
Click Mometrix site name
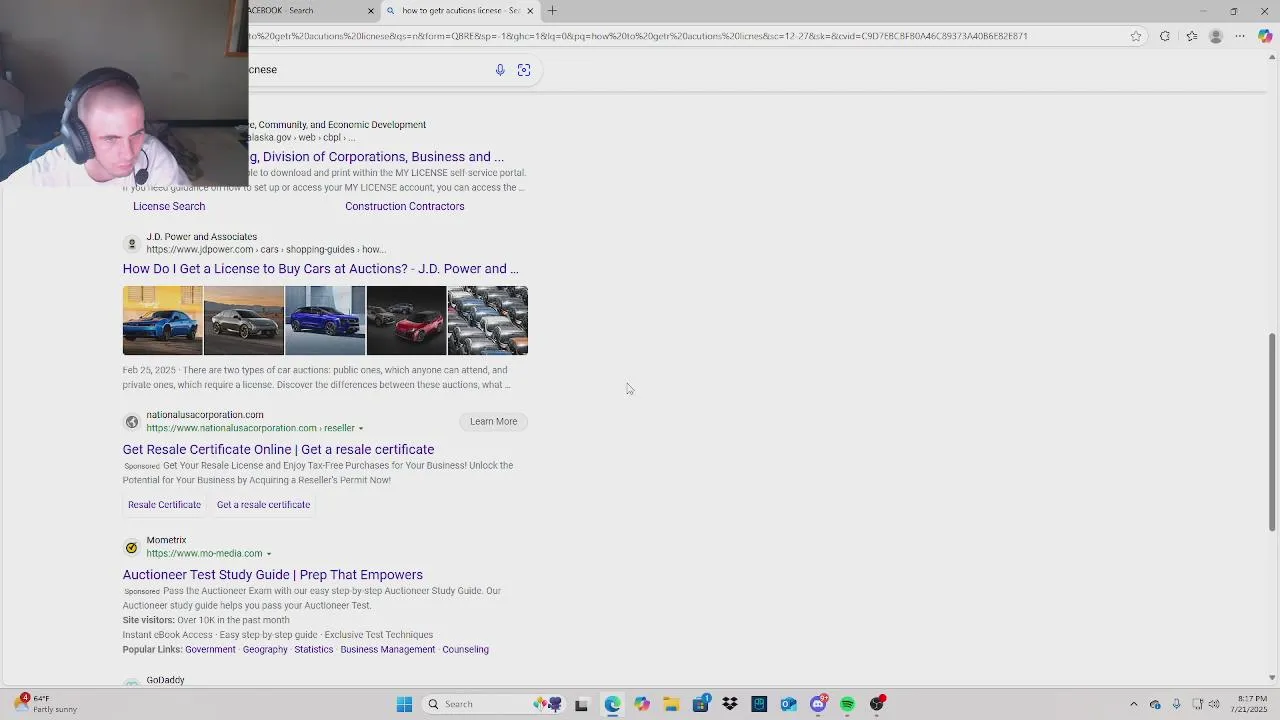166,540
